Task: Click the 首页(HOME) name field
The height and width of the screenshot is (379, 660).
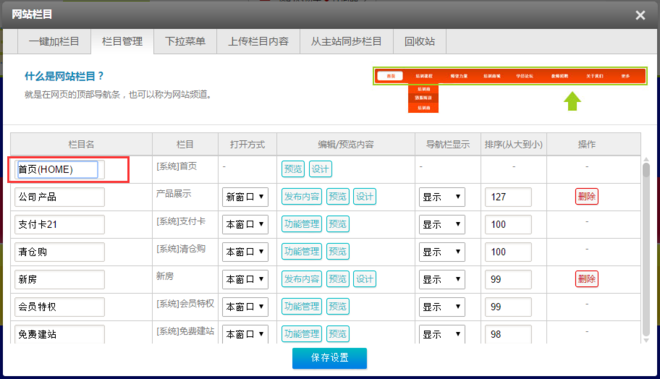Action: coord(59,169)
